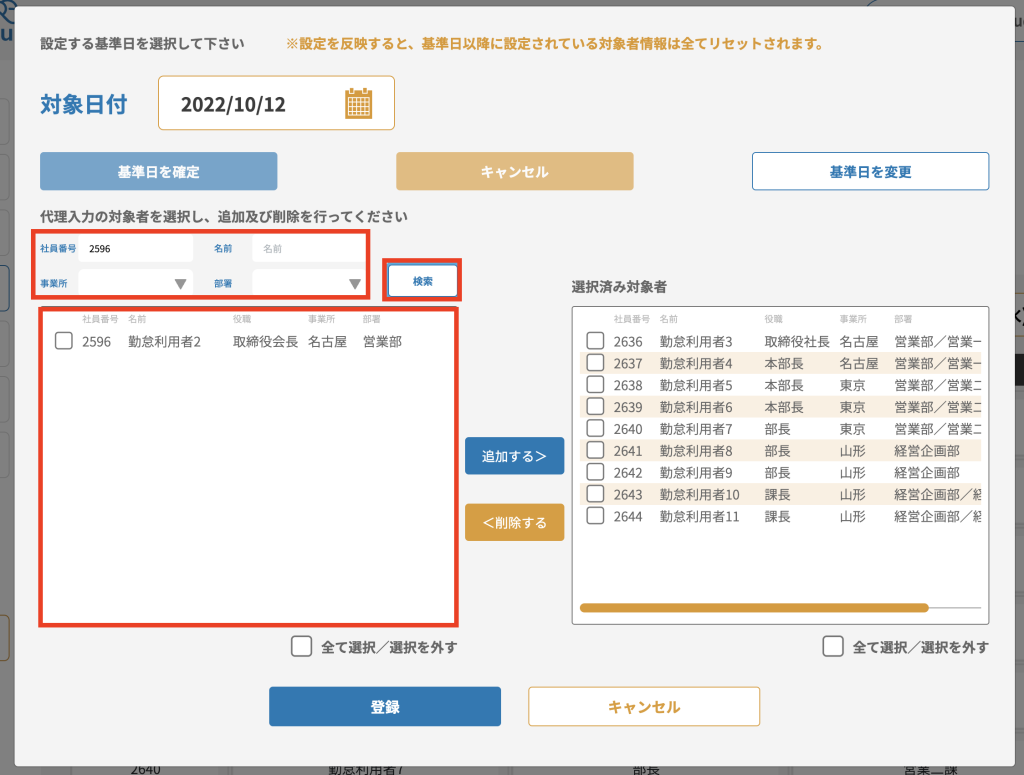Click the 社員番号 input field
The height and width of the screenshot is (775, 1024).
pos(134,248)
